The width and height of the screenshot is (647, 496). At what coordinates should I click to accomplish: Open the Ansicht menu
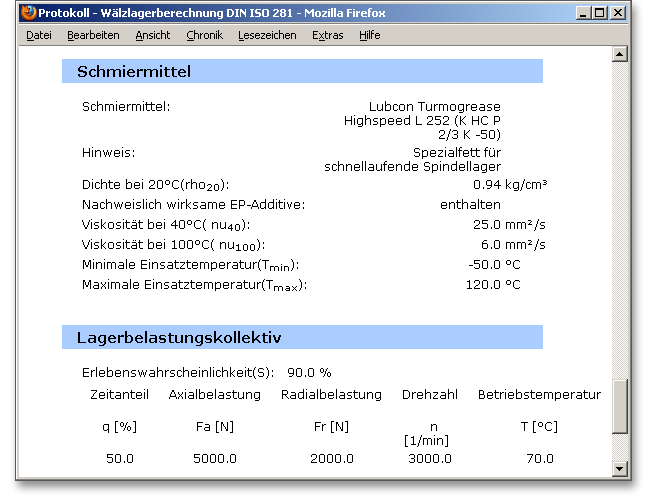click(152, 35)
